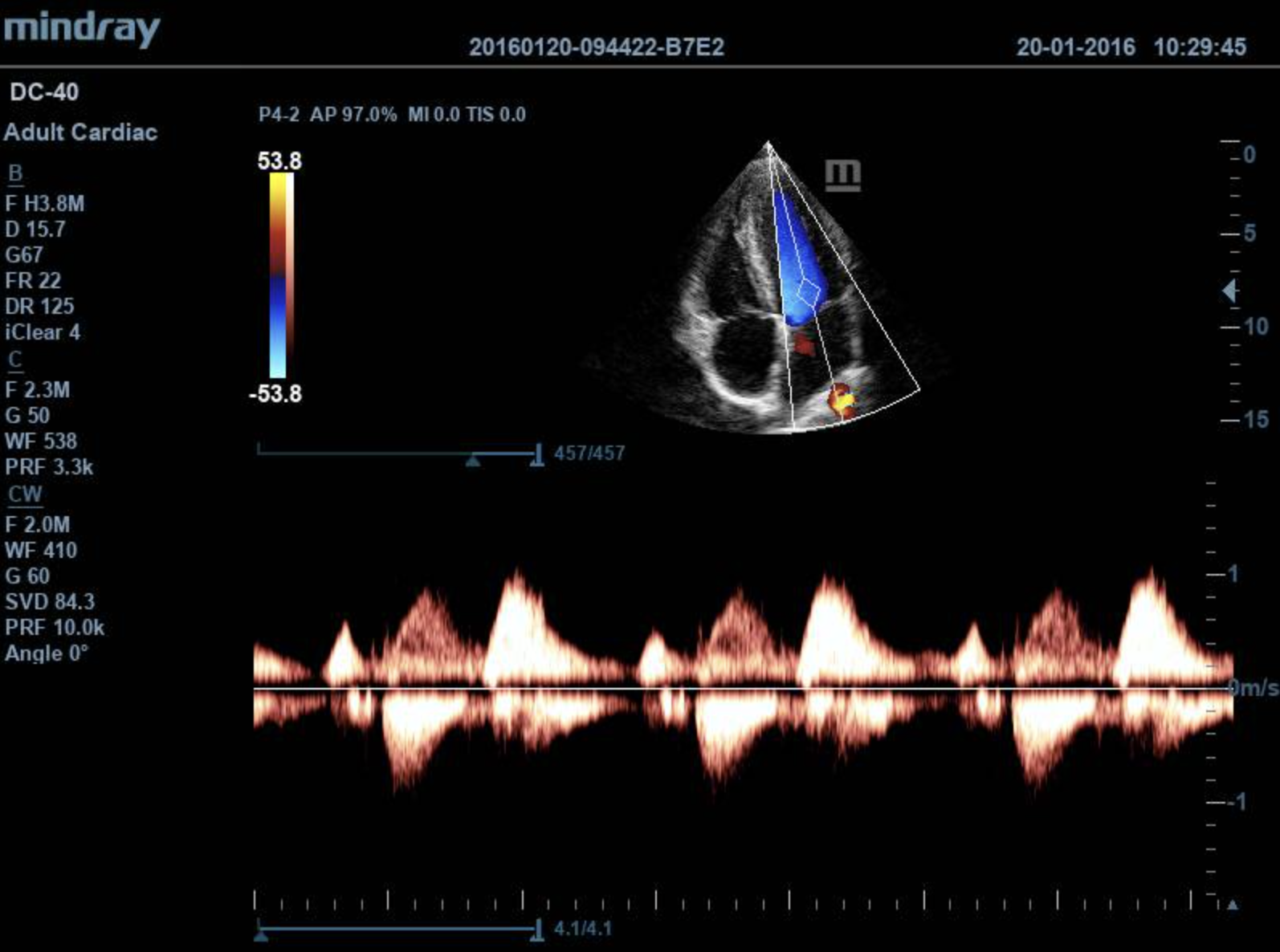Click the depth scale label 10
This screenshot has width=1280, height=952.
point(1256,327)
